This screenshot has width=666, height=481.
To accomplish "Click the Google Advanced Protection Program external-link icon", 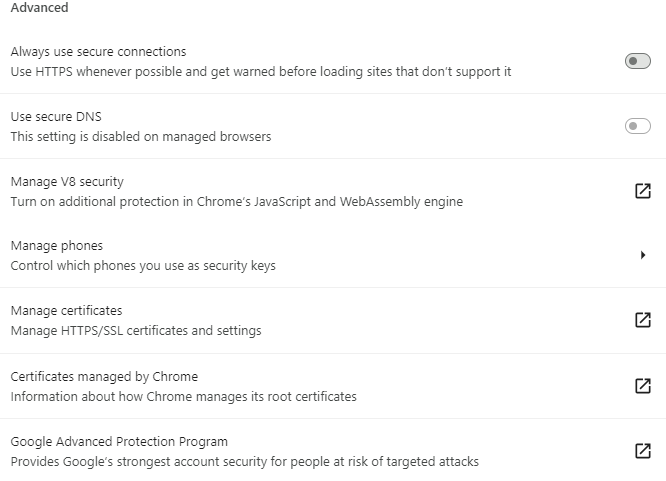I will 643,451.
